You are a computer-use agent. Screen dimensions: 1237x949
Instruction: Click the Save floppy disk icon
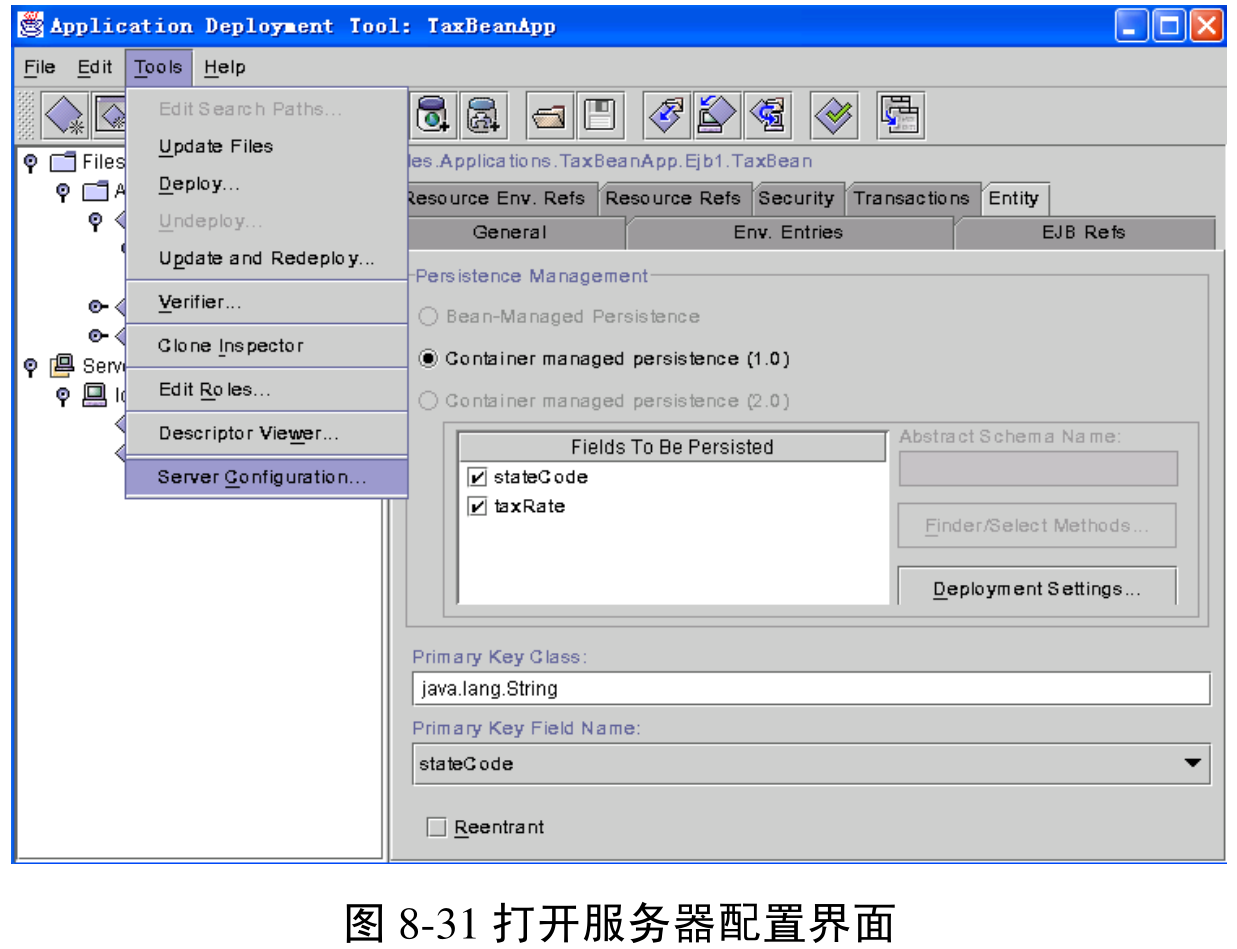(x=599, y=116)
